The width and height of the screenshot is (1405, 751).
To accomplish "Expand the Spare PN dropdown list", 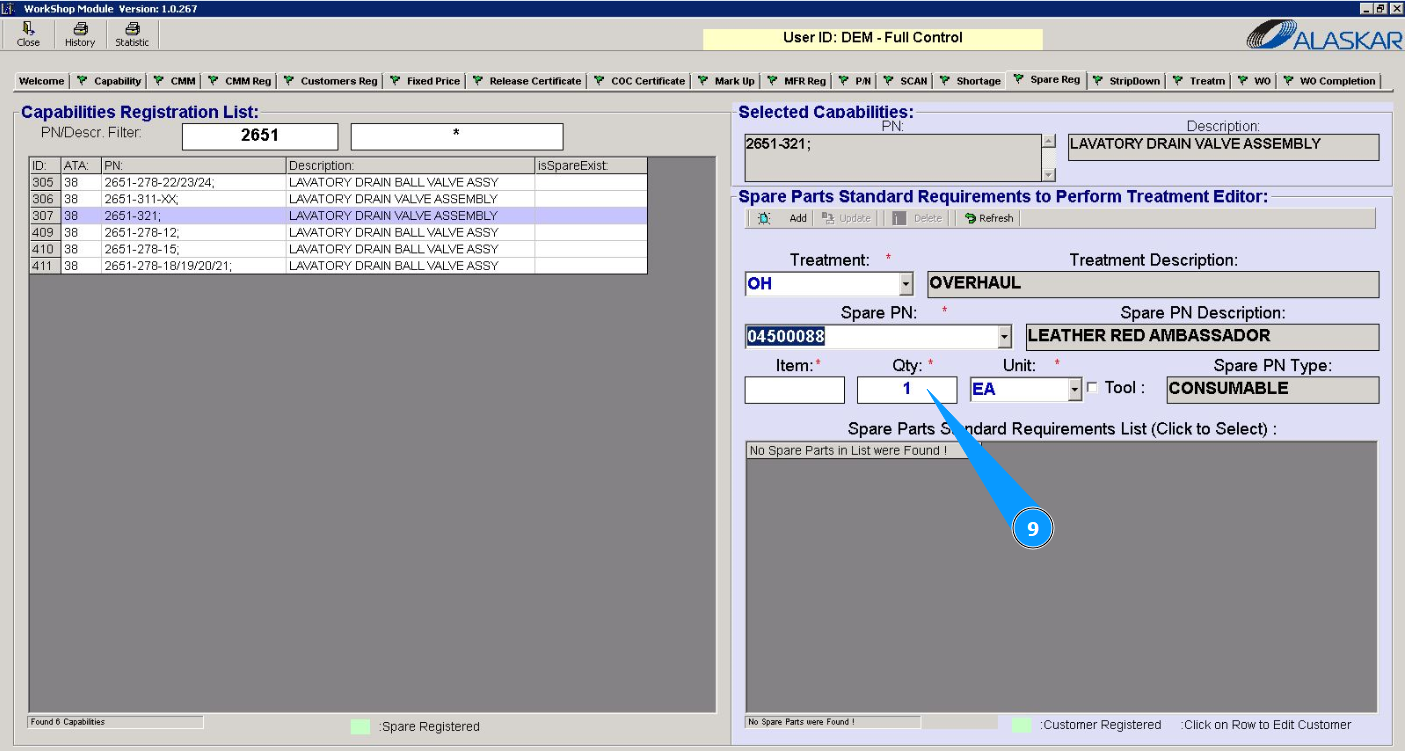I will click(1005, 337).
